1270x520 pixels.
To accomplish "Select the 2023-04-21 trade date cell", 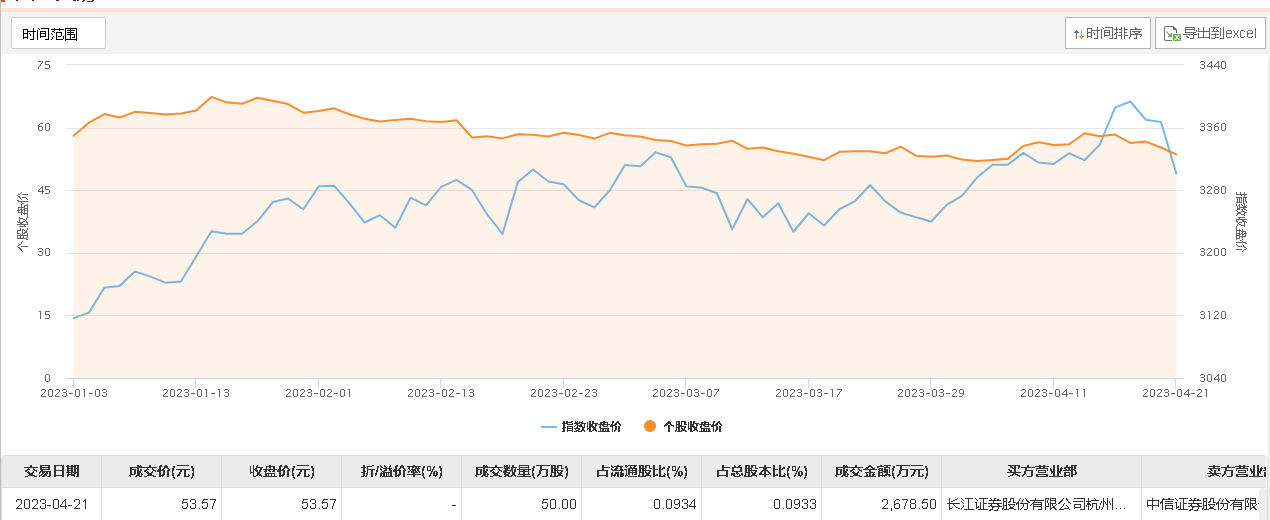I will 51,504.
